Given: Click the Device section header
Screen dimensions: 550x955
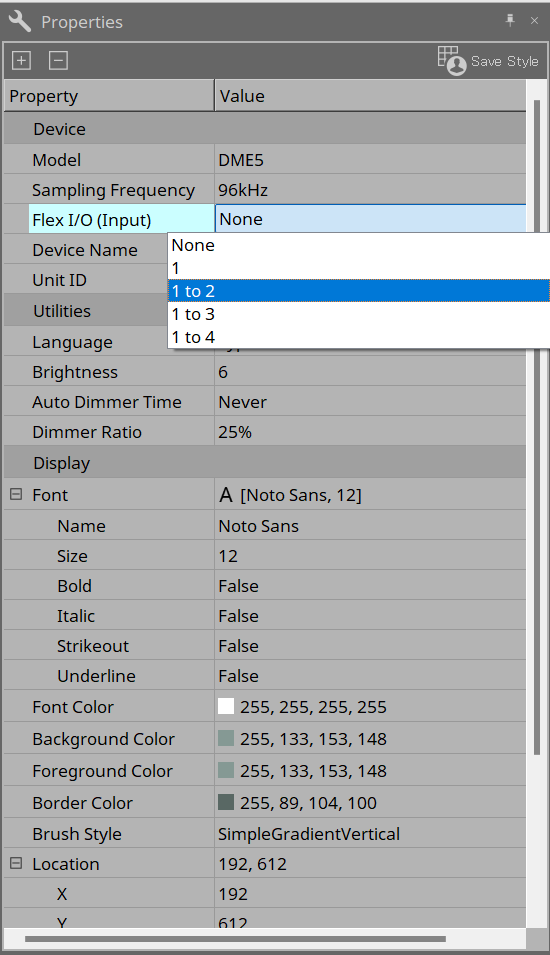Looking at the screenshot, I should click(265, 129).
